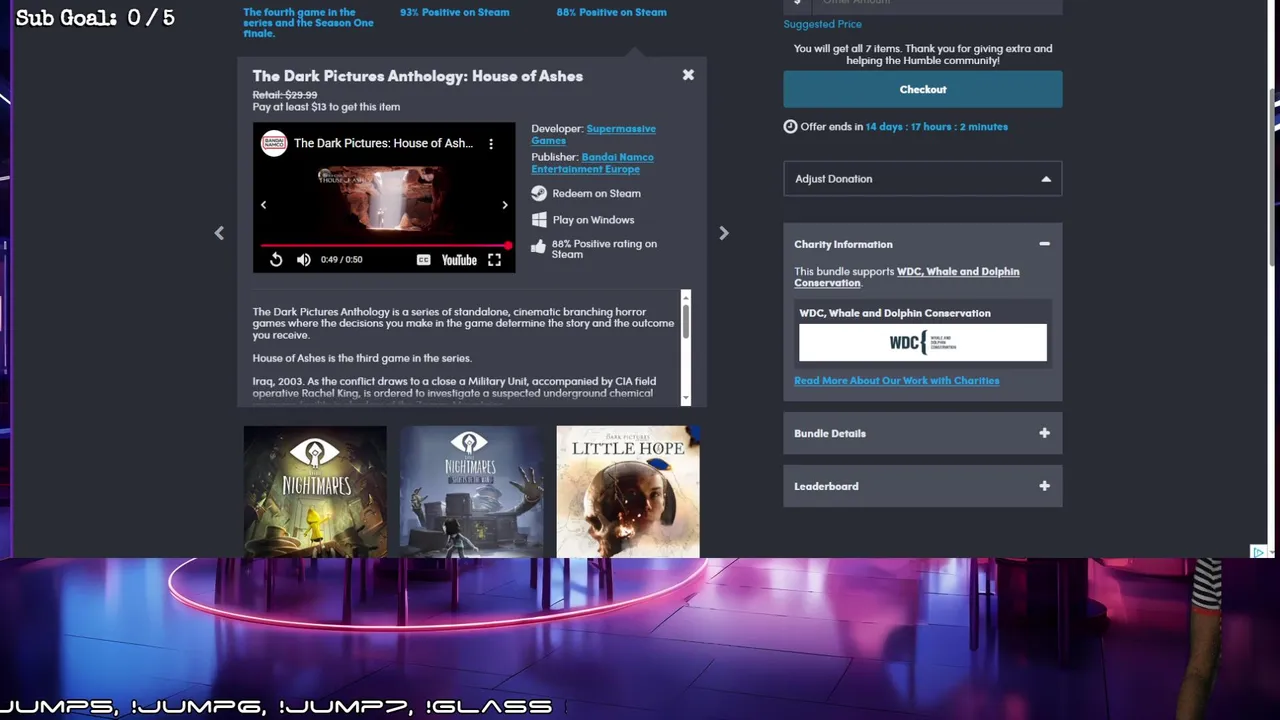
Task: Open YouTube video options three-dot menu
Action: (491, 144)
